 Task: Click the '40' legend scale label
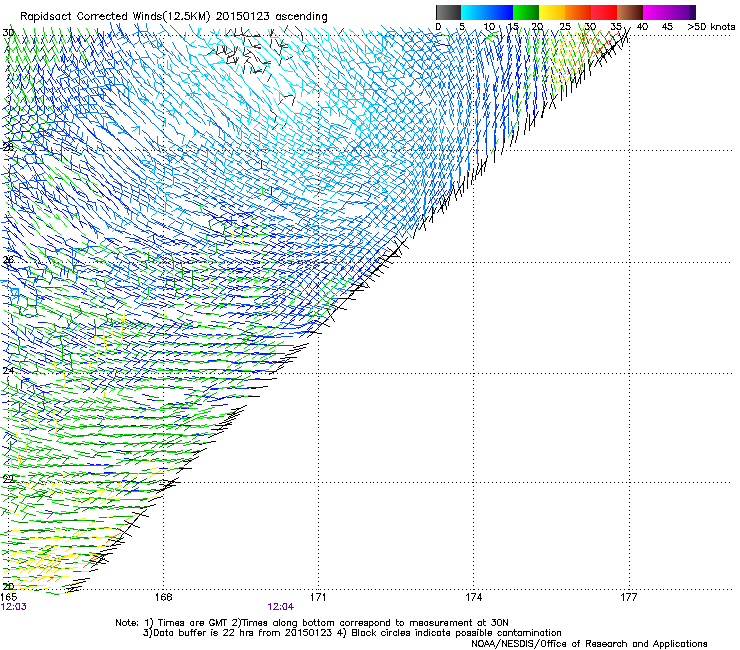click(x=642, y=27)
